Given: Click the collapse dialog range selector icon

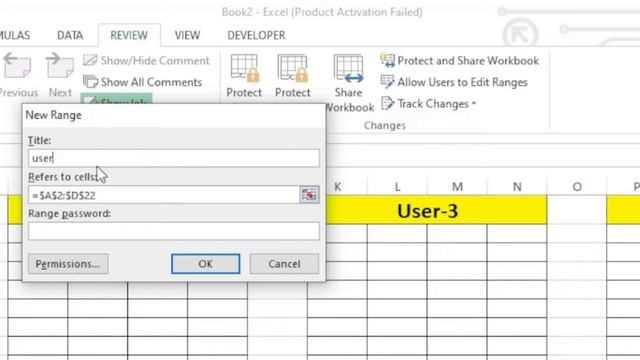Looking at the screenshot, I should tap(309, 195).
